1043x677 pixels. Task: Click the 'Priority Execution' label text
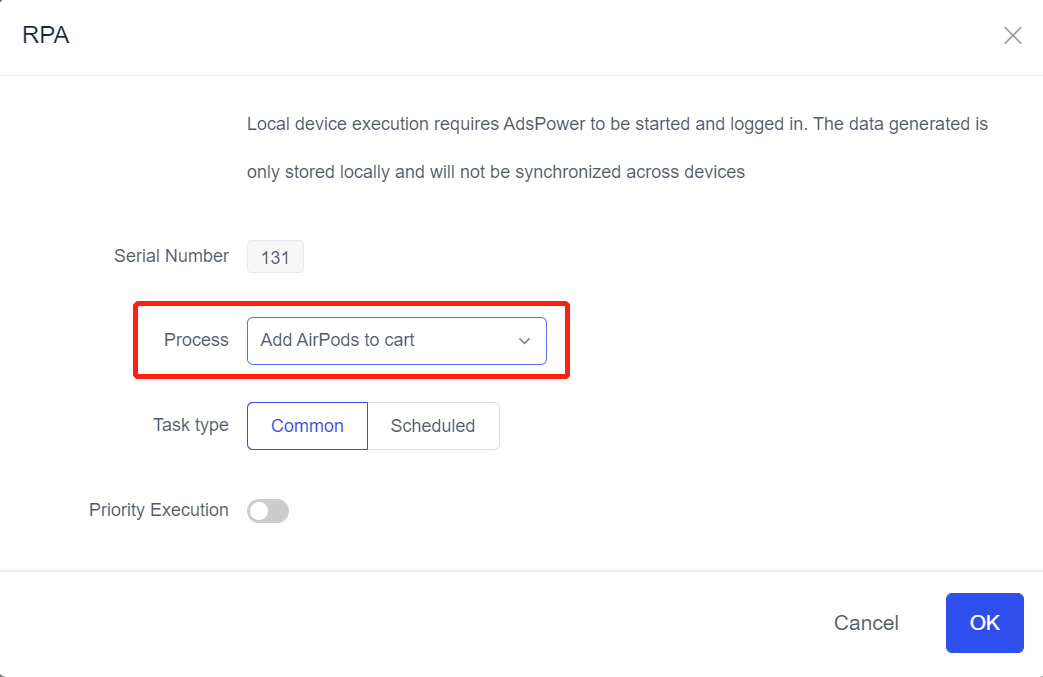158,510
